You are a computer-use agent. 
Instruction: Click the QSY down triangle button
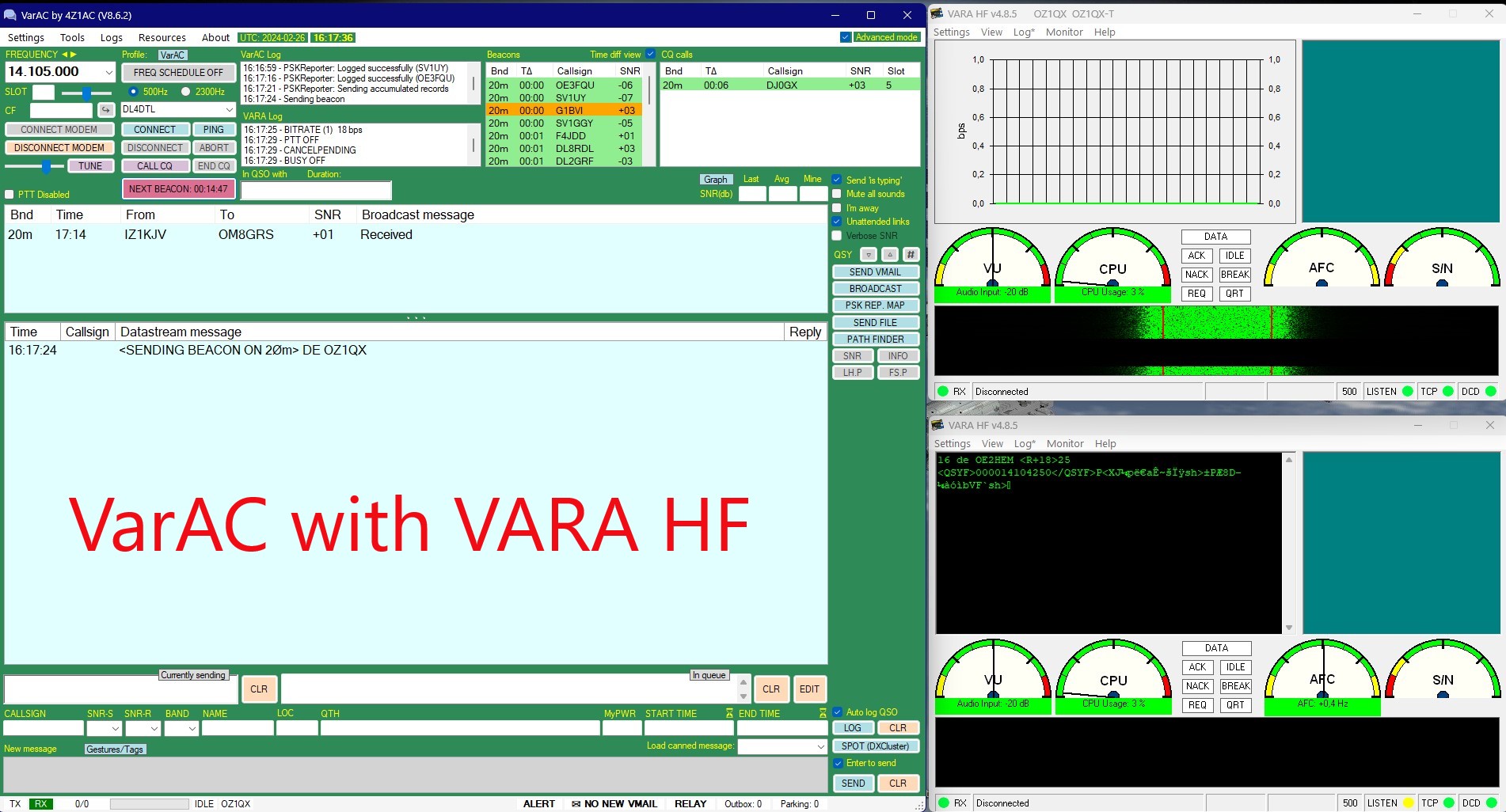coord(869,255)
